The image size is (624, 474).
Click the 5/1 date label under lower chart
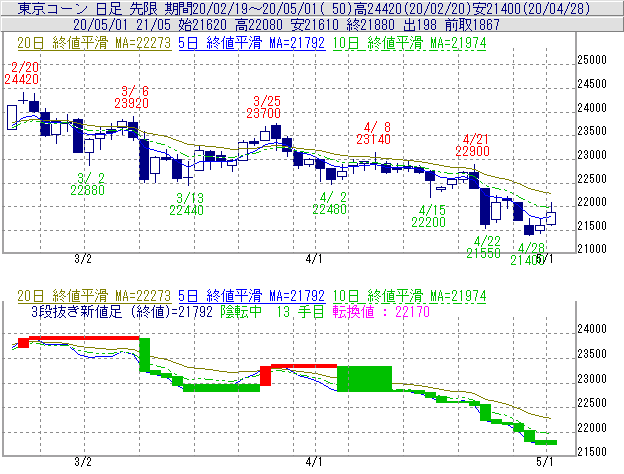pos(544,462)
